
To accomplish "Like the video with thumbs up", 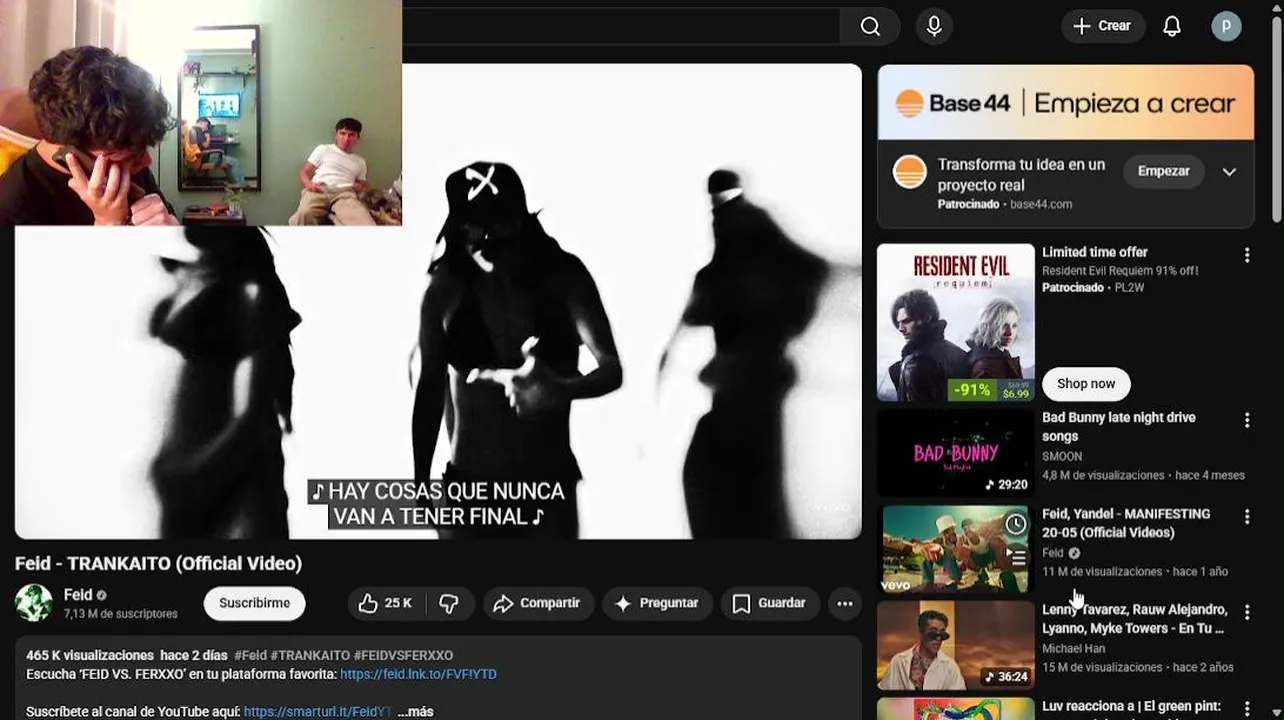I will pyautogui.click(x=386, y=603).
